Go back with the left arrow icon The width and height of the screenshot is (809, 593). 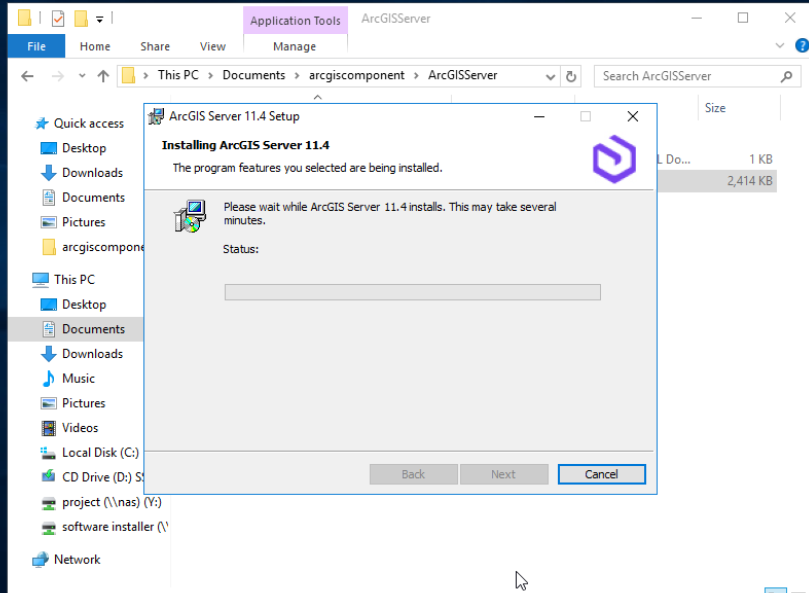[x=27, y=76]
